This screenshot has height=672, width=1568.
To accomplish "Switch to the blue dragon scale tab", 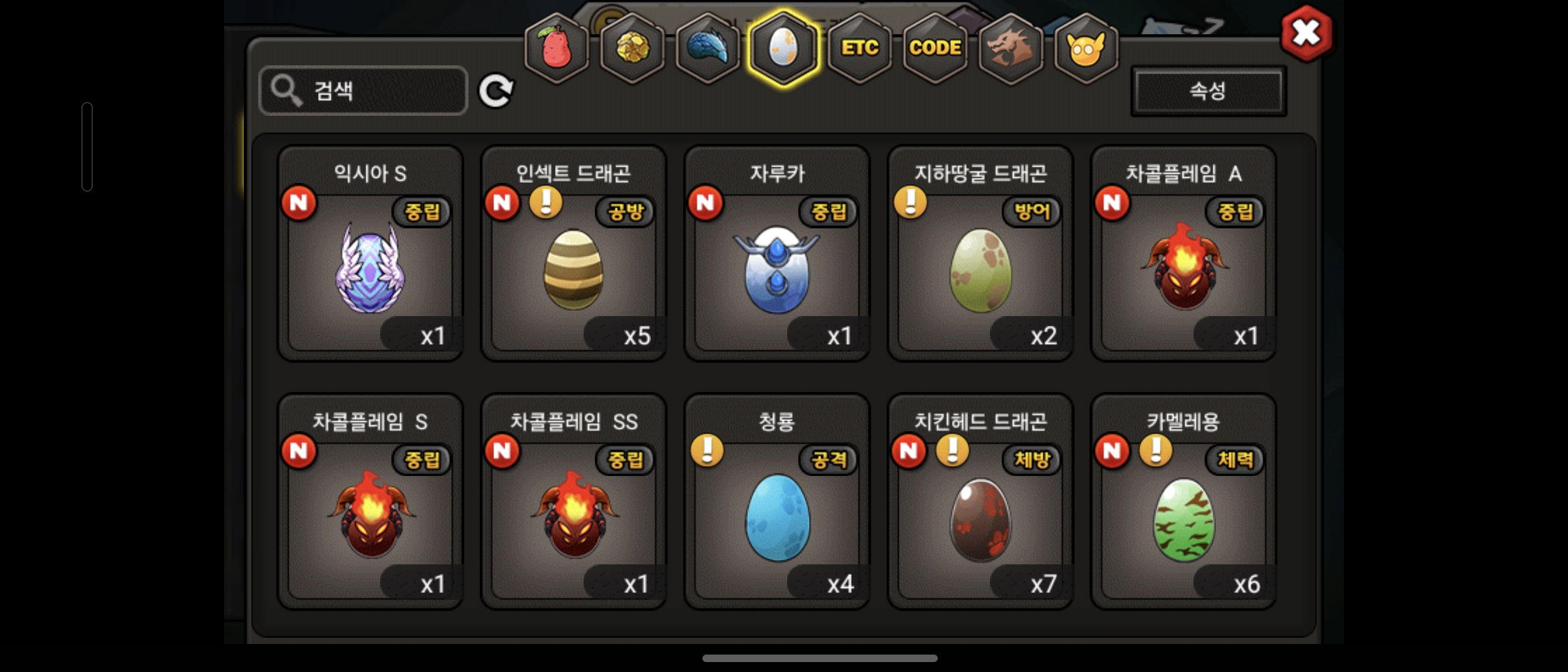I will click(707, 48).
